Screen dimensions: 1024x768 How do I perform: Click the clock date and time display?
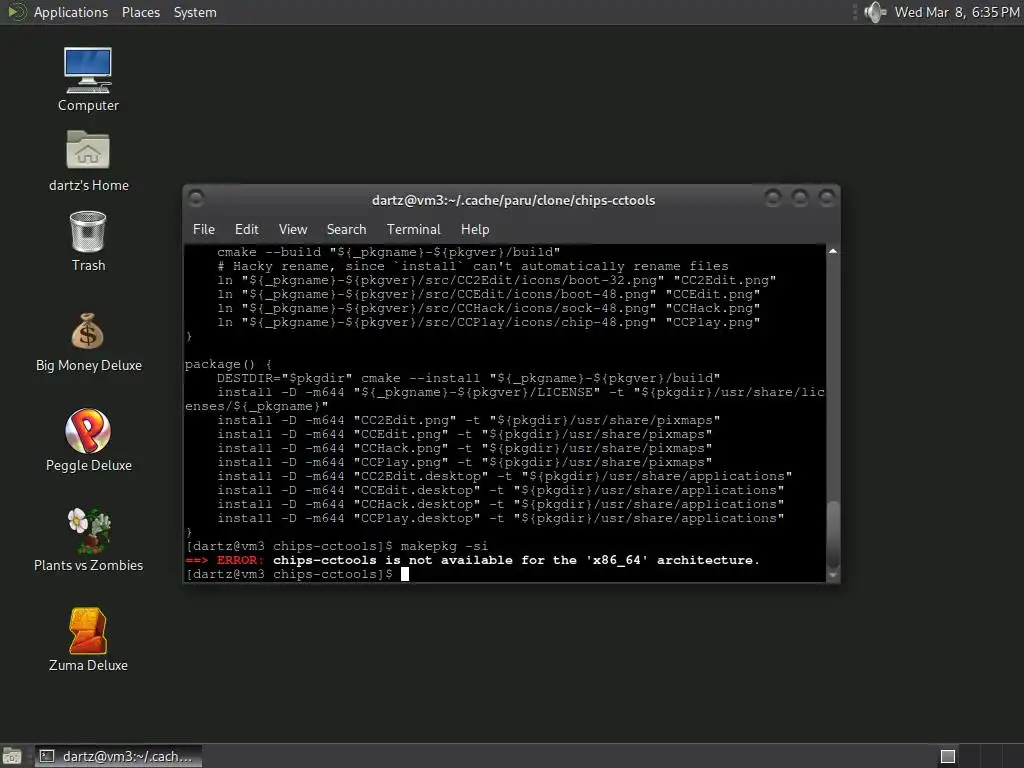[957, 12]
